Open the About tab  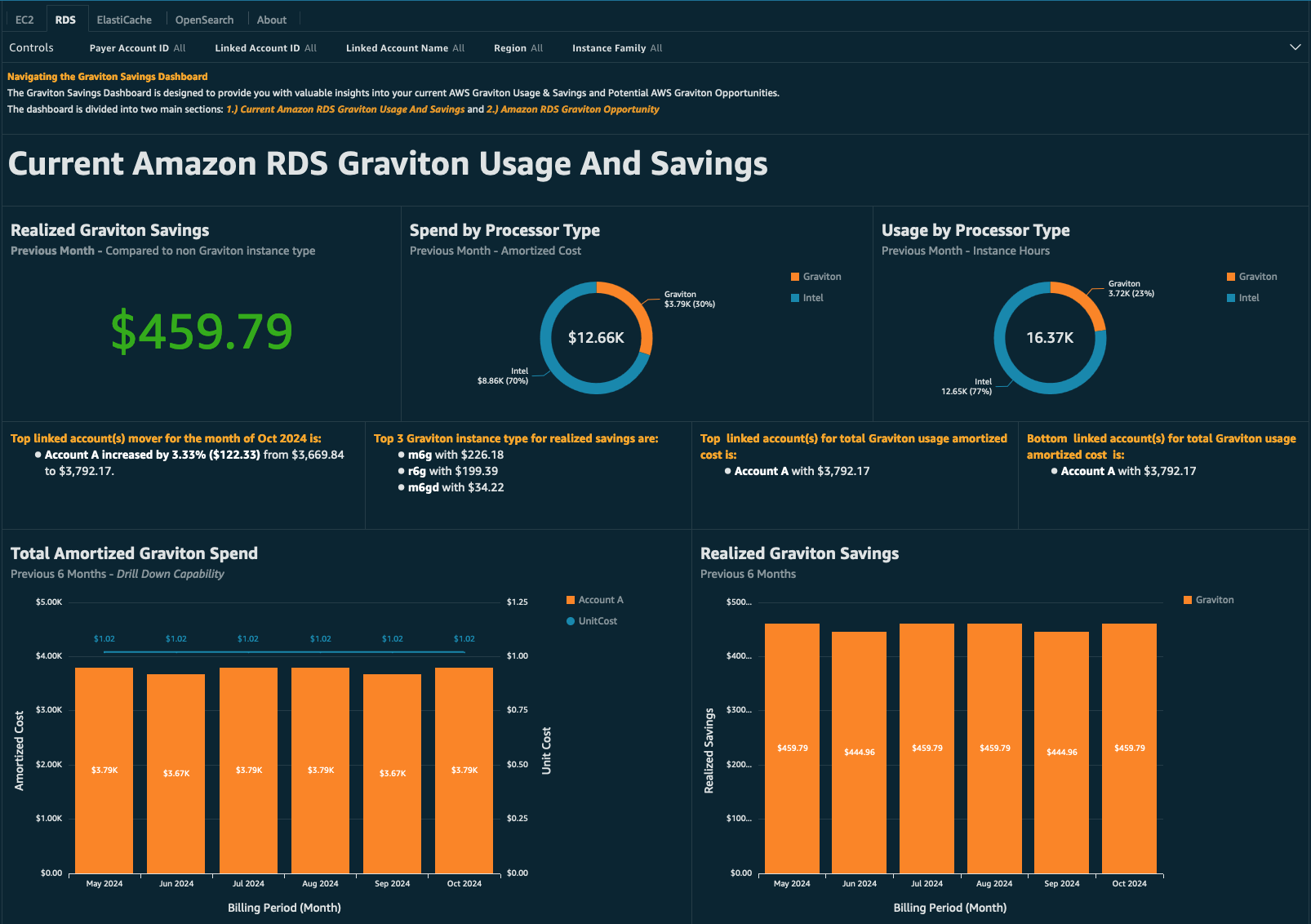pos(271,19)
